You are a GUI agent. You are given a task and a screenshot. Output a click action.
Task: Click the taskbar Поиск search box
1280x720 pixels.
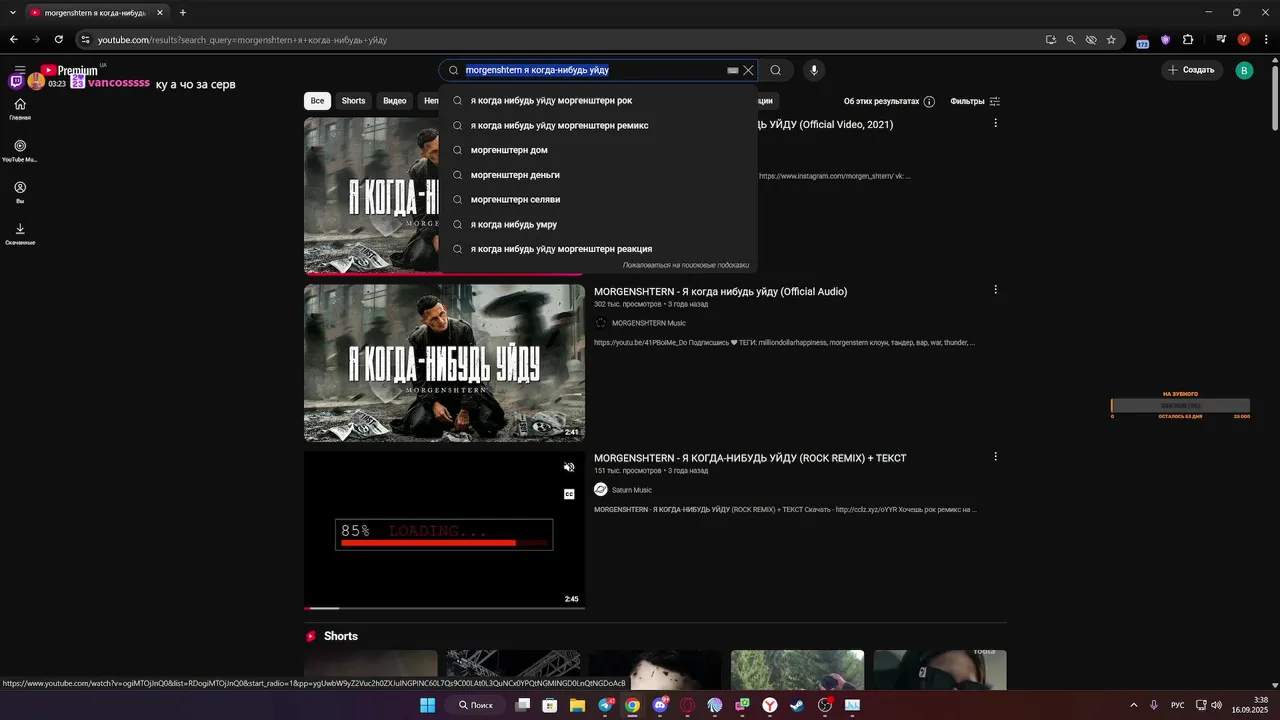476,705
